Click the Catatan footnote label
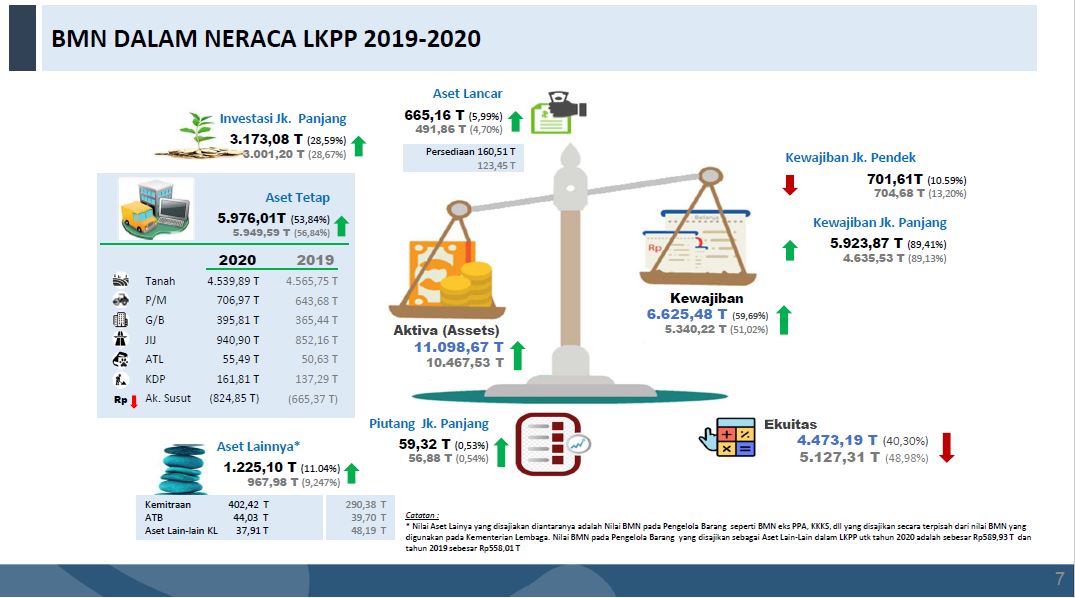Image resolution: width=1075 pixels, height=598 pixels. [422, 515]
